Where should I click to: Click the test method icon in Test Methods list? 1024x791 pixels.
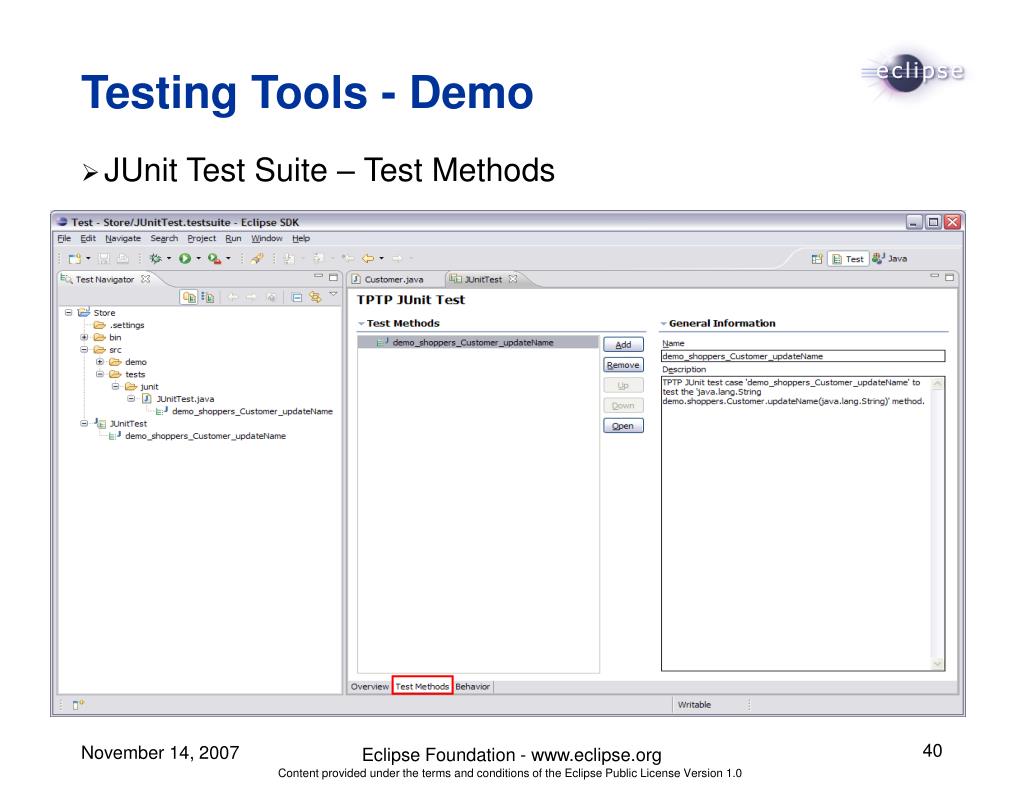383,342
